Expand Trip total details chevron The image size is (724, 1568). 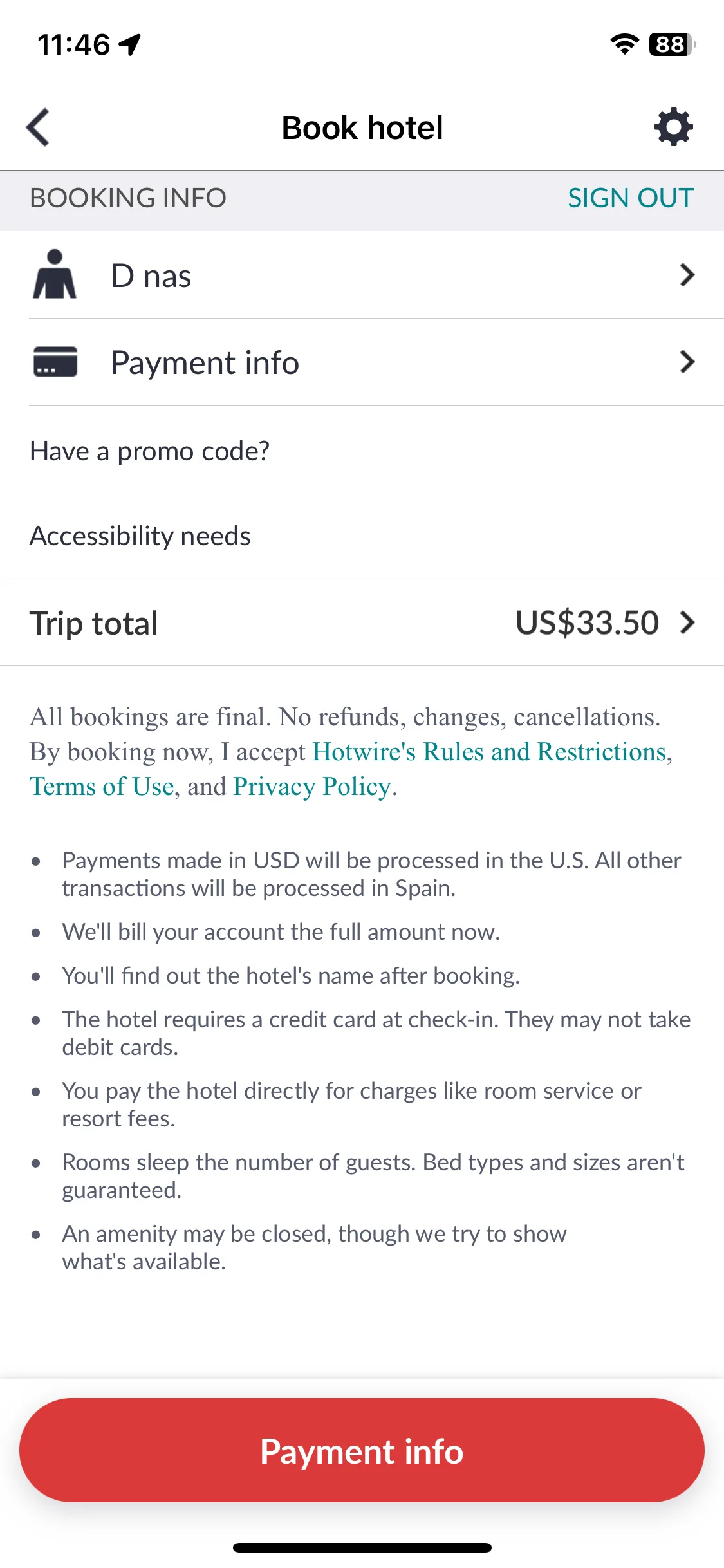click(x=687, y=622)
